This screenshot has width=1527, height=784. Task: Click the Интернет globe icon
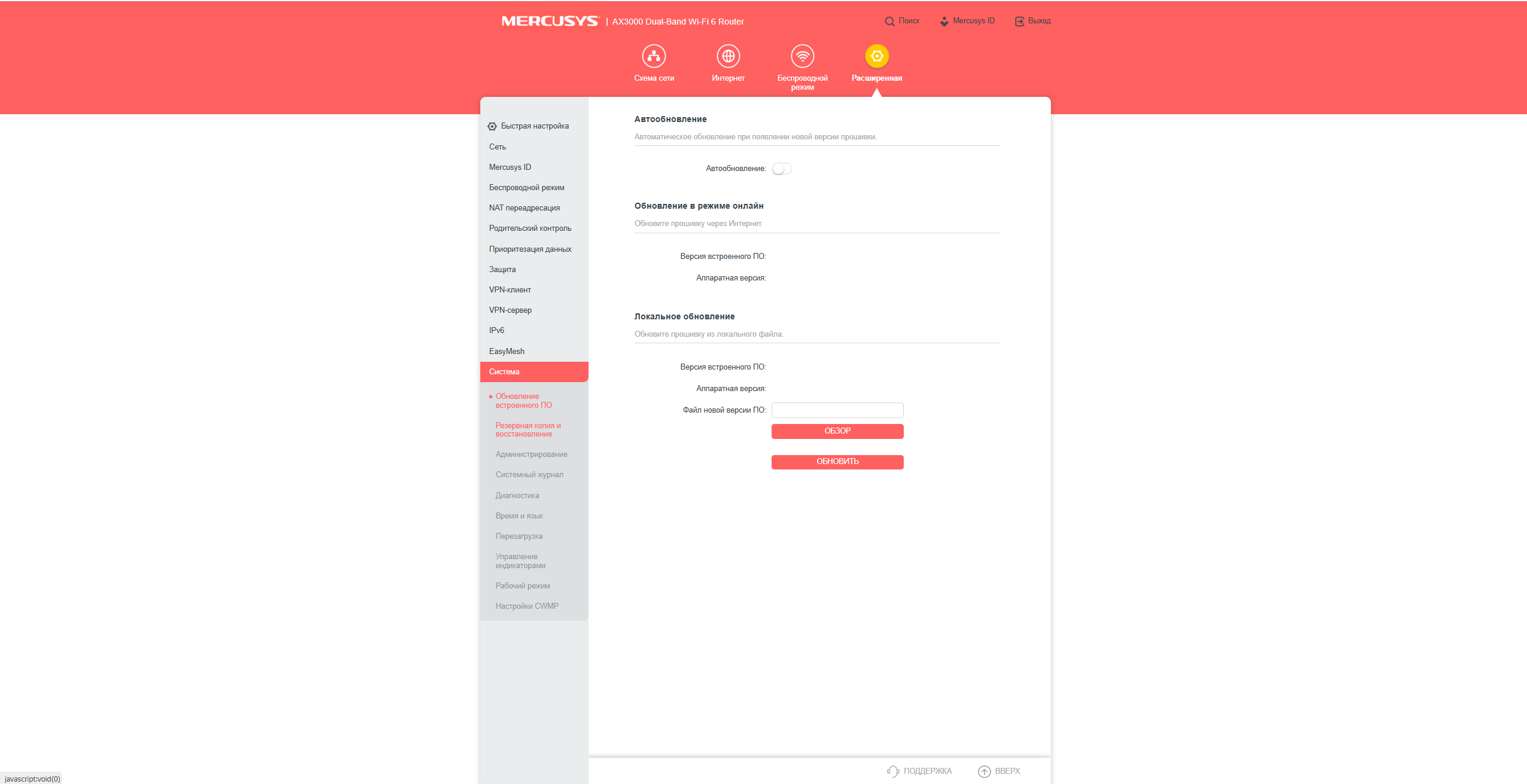pos(728,56)
